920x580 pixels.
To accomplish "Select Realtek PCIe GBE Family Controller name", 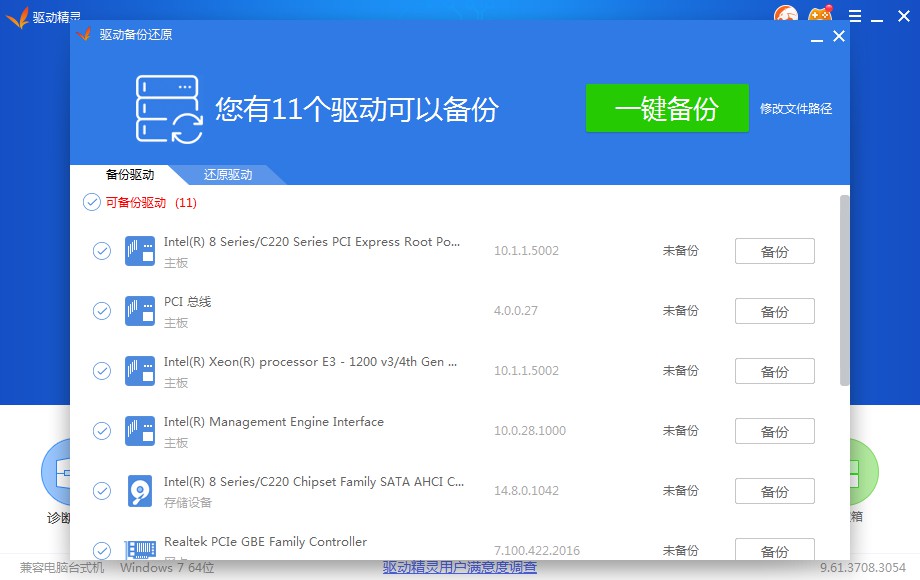I will [x=265, y=542].
